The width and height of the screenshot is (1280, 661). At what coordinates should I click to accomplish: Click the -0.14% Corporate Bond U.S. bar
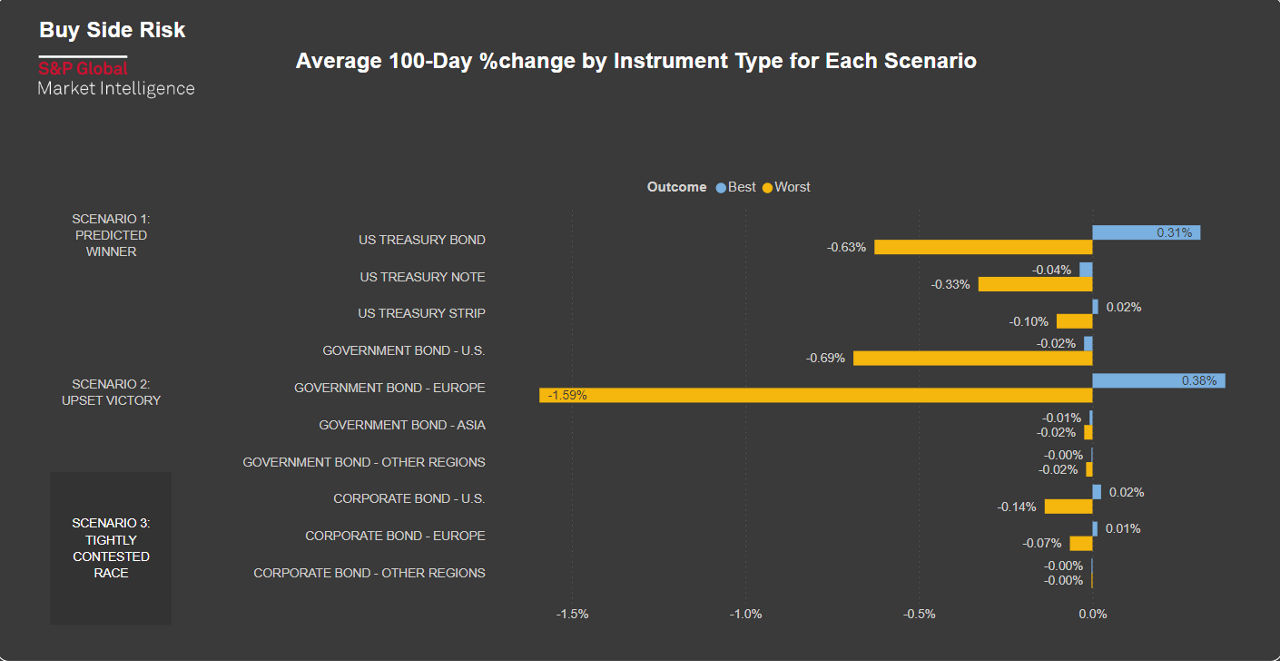coord(1068,507)
